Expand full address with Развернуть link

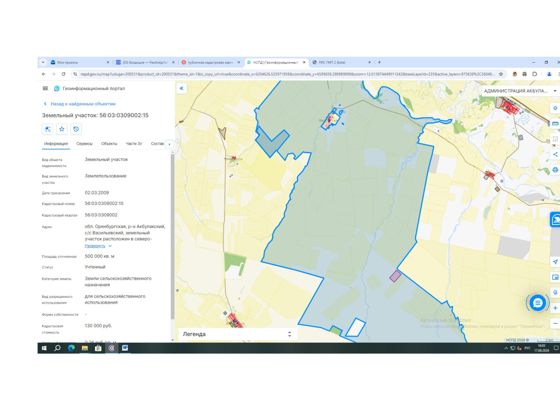coord(98,246)
